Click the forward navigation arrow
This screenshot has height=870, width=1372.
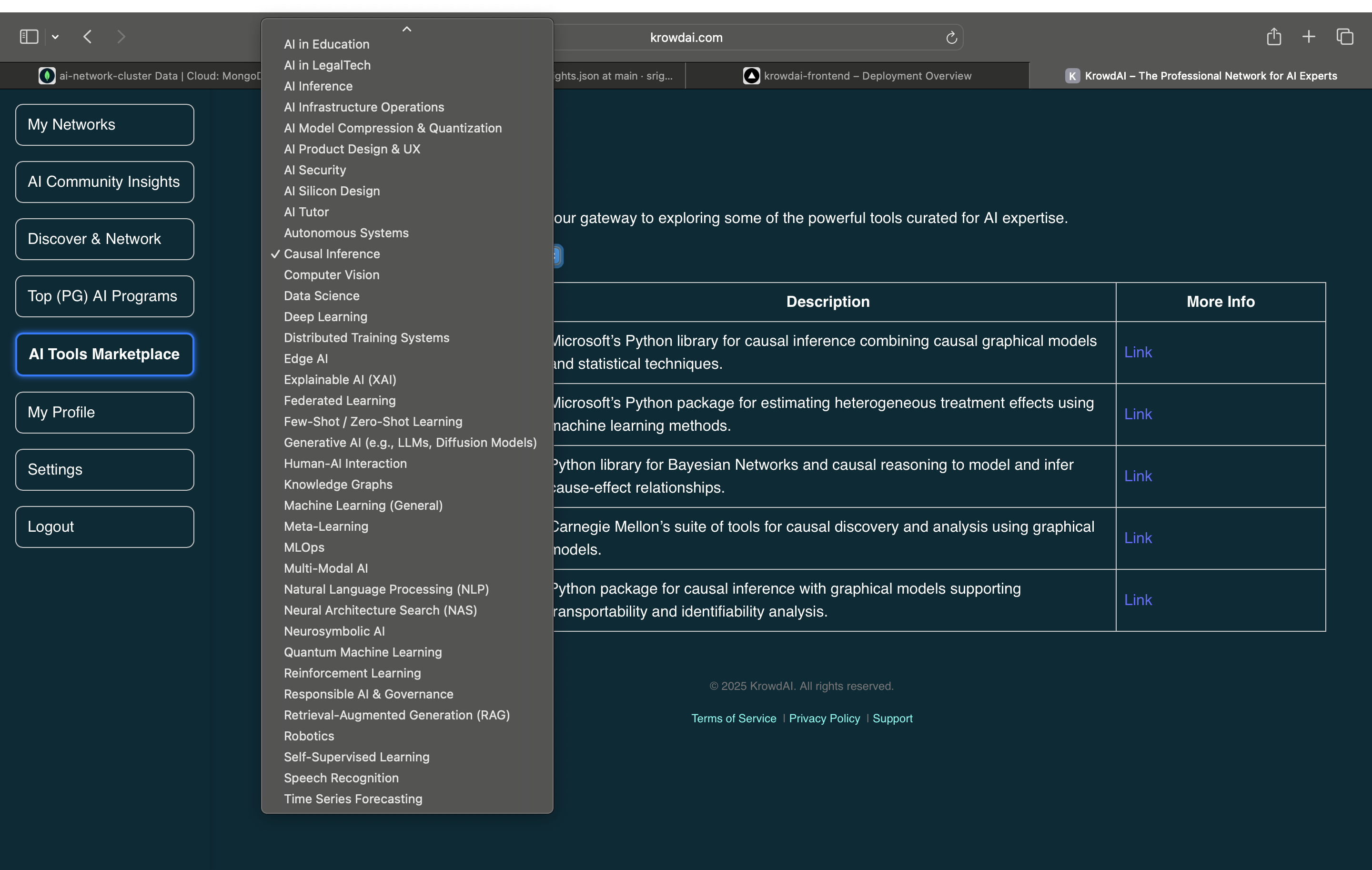pyautogui.click(x=121, y=37)
